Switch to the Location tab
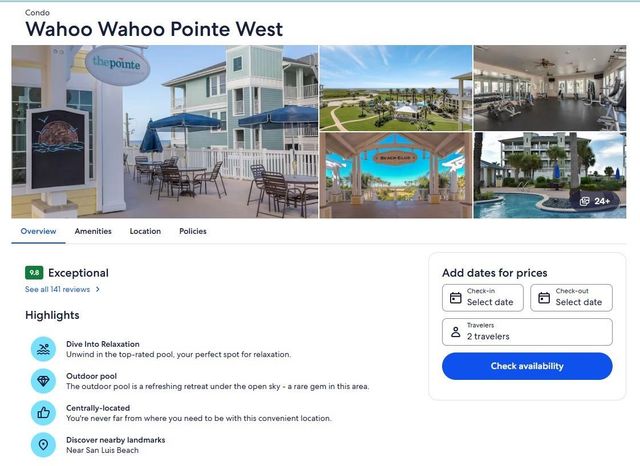Image resolution: width=640 pixels, height=466 pixels. 145,231
